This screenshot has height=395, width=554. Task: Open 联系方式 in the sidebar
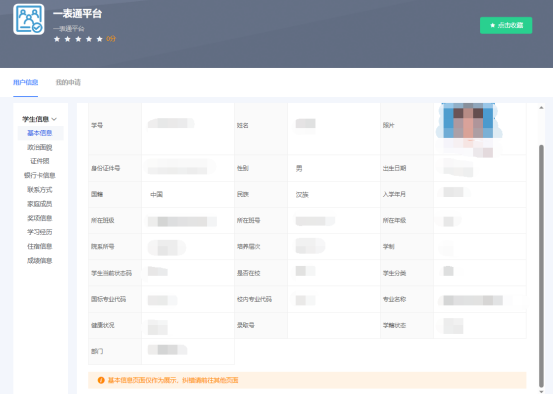coord(40,190)
